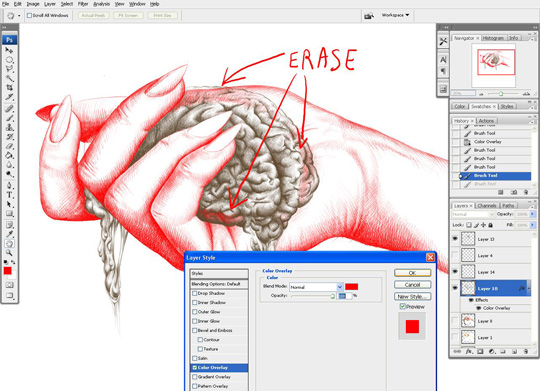
Task: Enable the Inner Shadow checkbox
Action: pyautogui.click(x=195, y=302)
